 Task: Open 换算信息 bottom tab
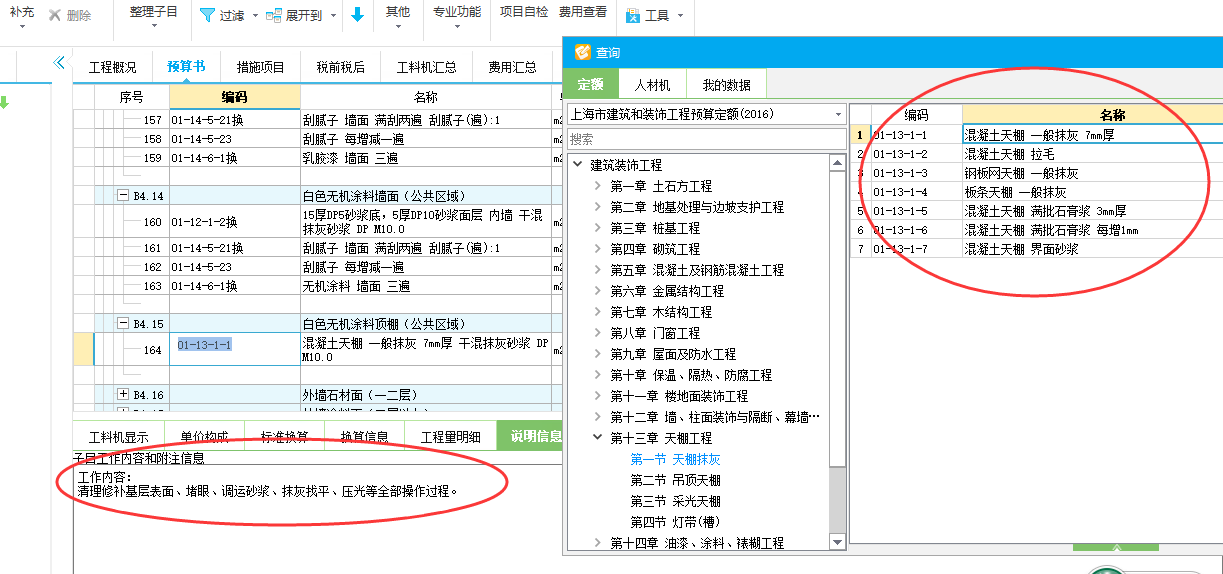click(x=365, y=437)
